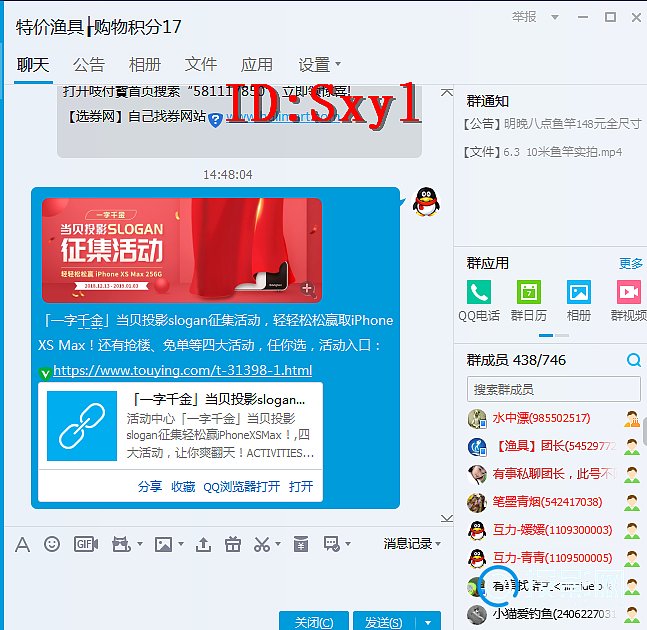Switch to 聊天 tab

pyautogui.click(x=33, y=65)
